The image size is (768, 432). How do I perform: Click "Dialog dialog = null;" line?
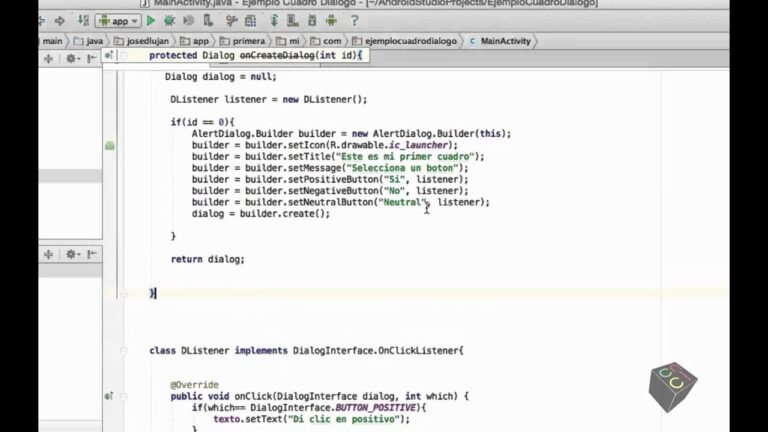click(x=220, y=77)
